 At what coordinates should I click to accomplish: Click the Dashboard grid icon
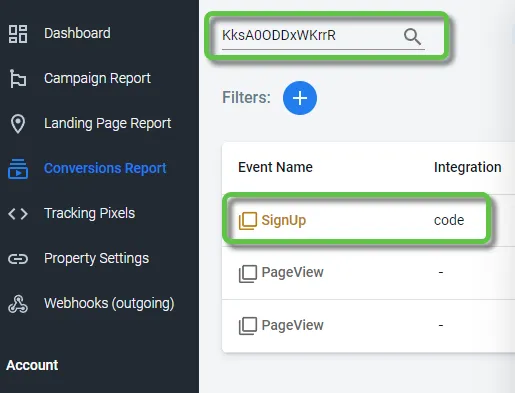point(18,34)
